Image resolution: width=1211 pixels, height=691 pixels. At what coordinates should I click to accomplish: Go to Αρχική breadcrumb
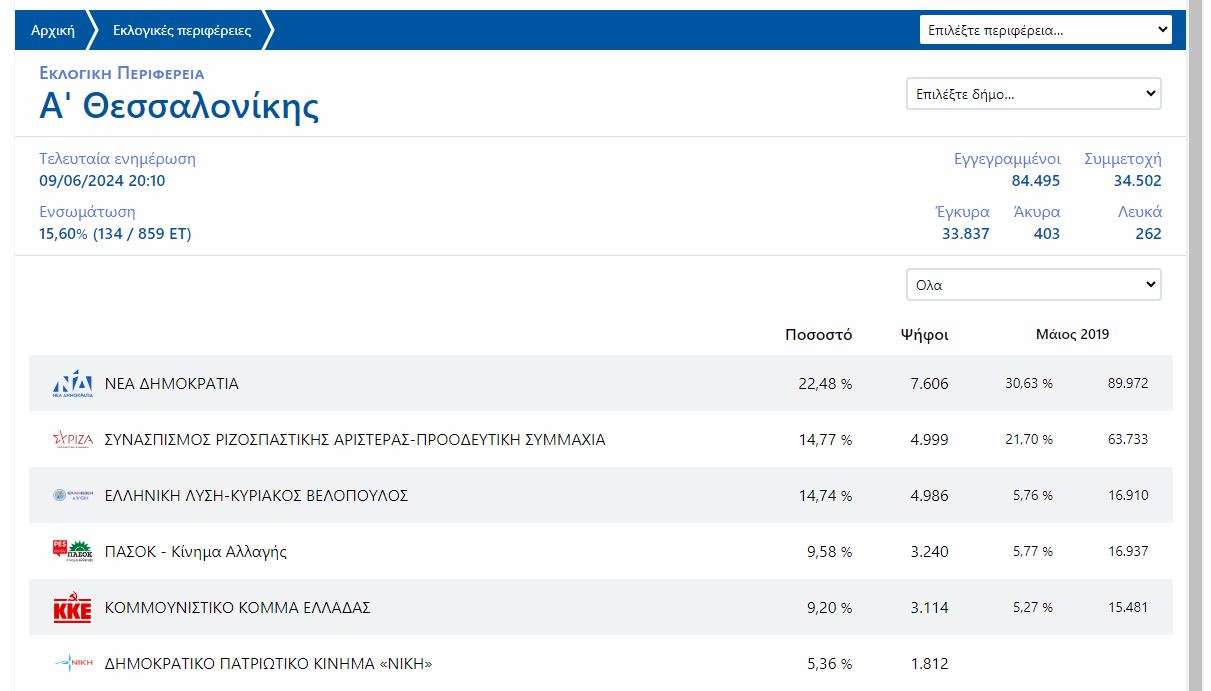point(53,30)
